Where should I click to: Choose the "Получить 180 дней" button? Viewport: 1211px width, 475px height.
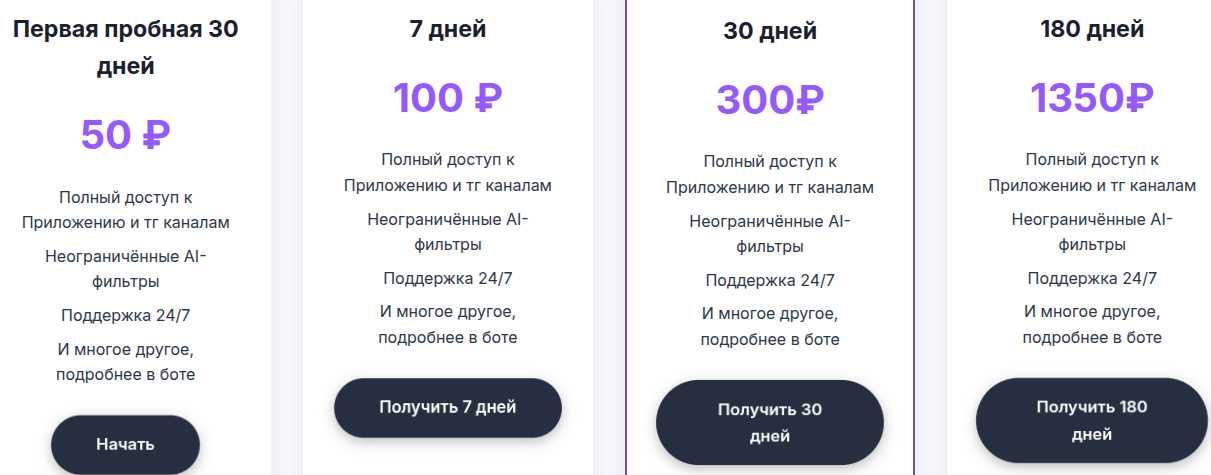[1091, 420]
